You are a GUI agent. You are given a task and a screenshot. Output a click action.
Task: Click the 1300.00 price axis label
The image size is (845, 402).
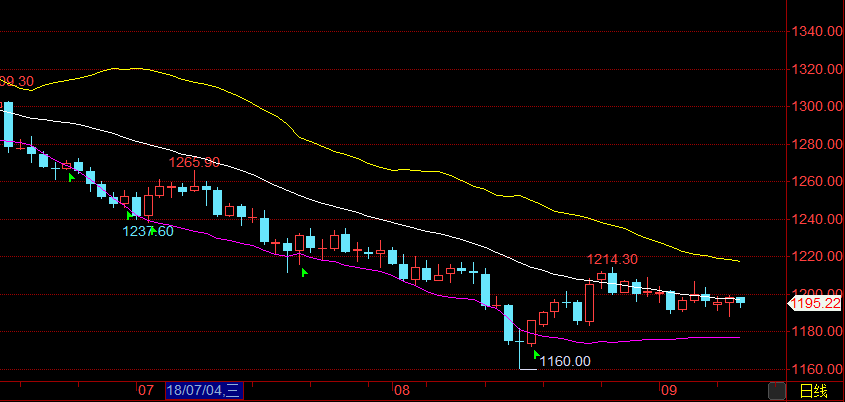click(816, 107)
